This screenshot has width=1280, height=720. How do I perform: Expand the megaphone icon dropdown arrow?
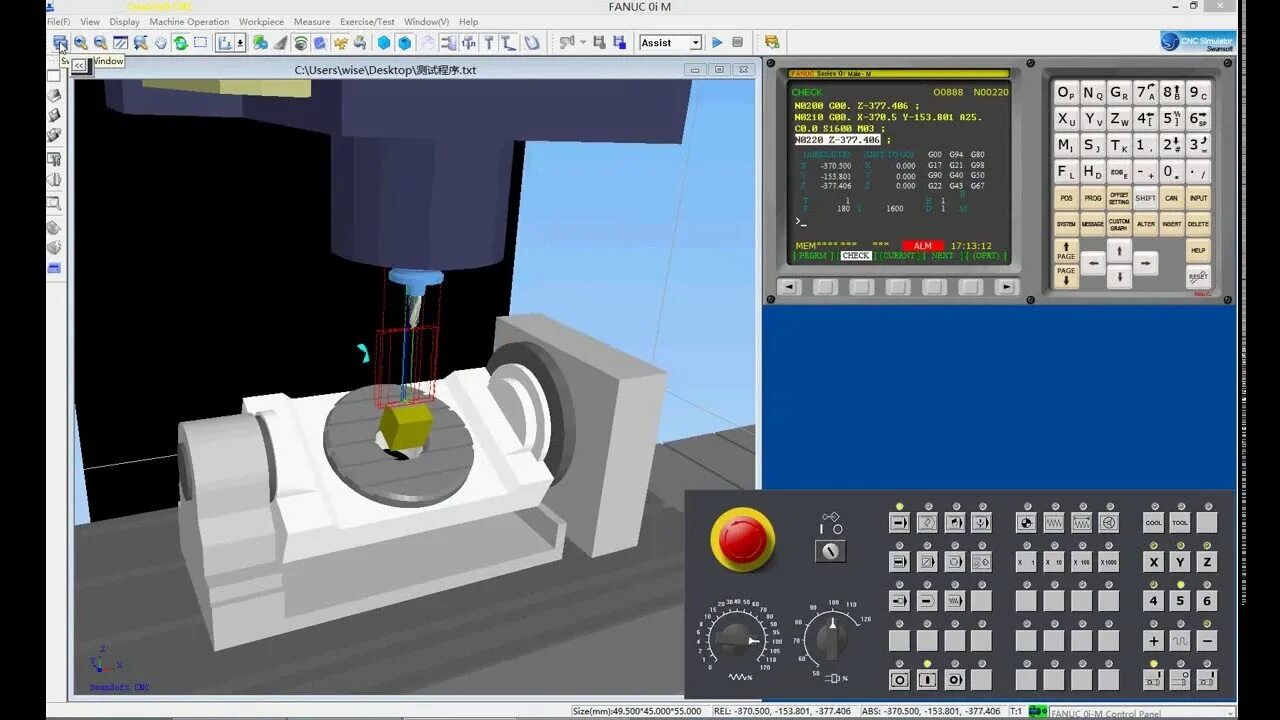click(583, 43)
